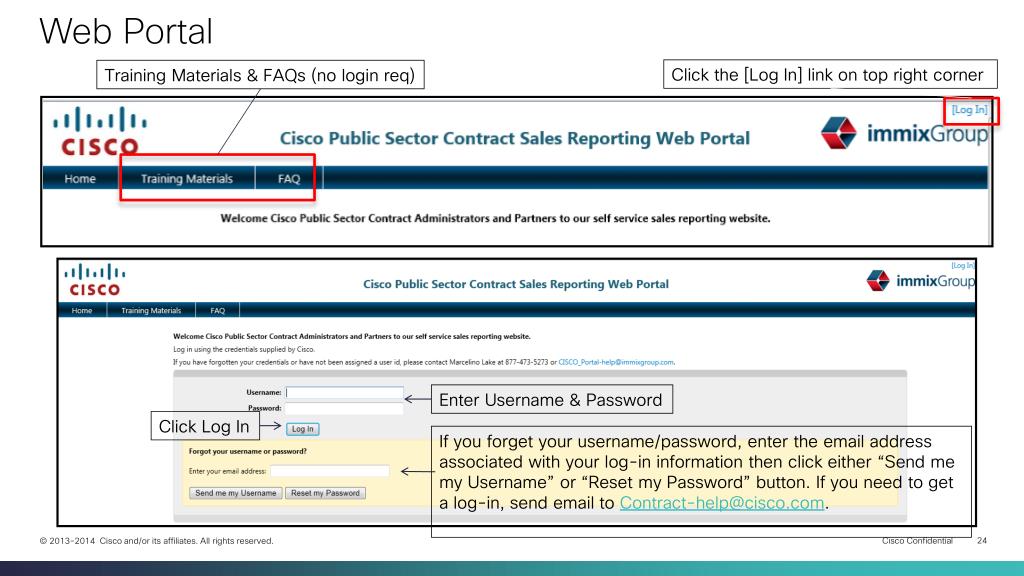Click the copyright notice in the footer

(156, 541)
